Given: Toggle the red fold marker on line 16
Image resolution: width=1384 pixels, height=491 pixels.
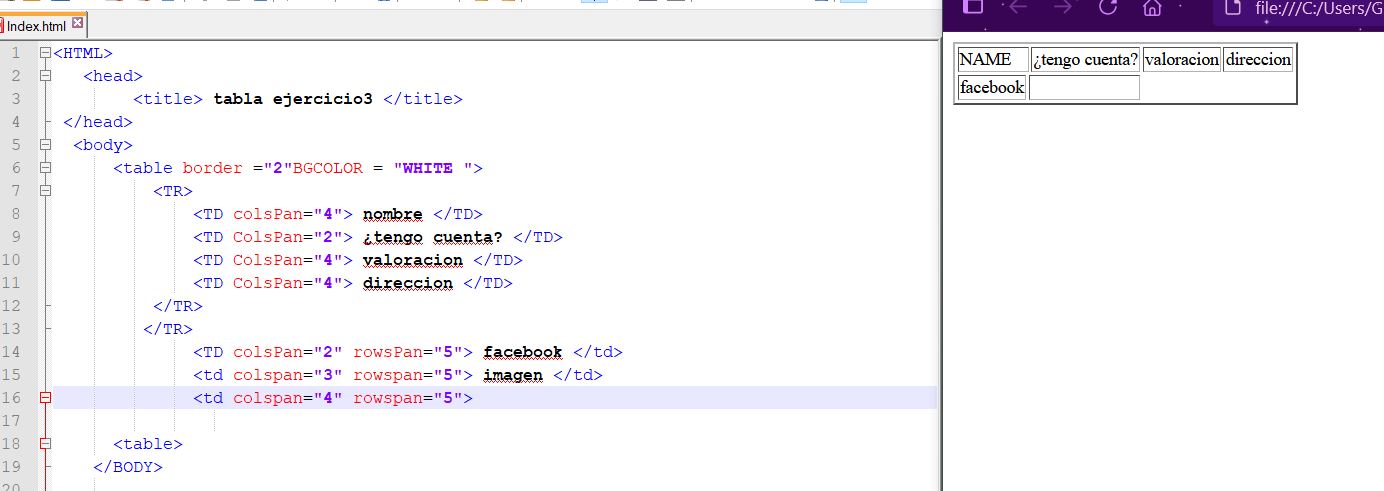Looking at the screenshot, I should [45, 398].
